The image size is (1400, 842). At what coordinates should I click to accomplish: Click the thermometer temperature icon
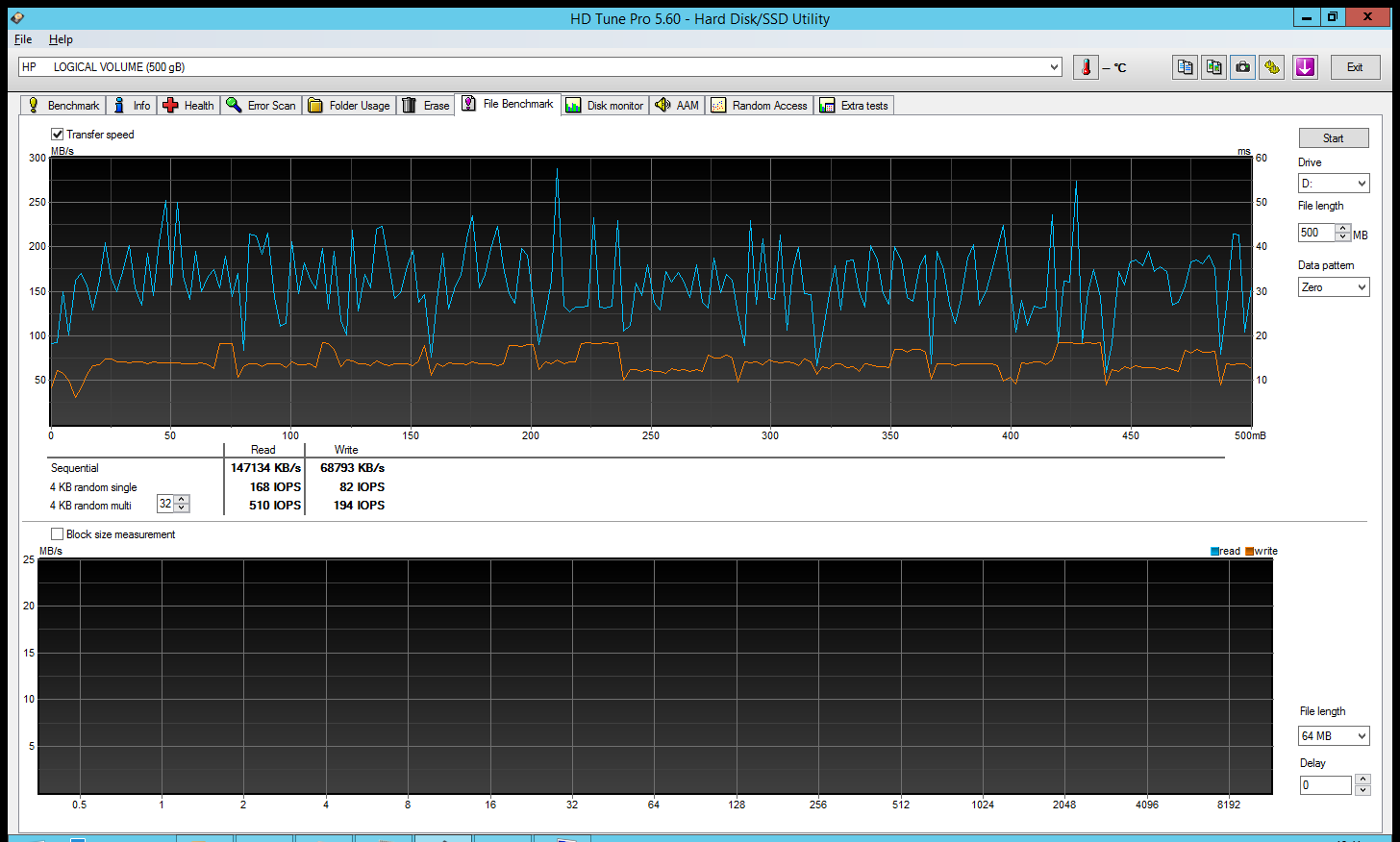1086,67
